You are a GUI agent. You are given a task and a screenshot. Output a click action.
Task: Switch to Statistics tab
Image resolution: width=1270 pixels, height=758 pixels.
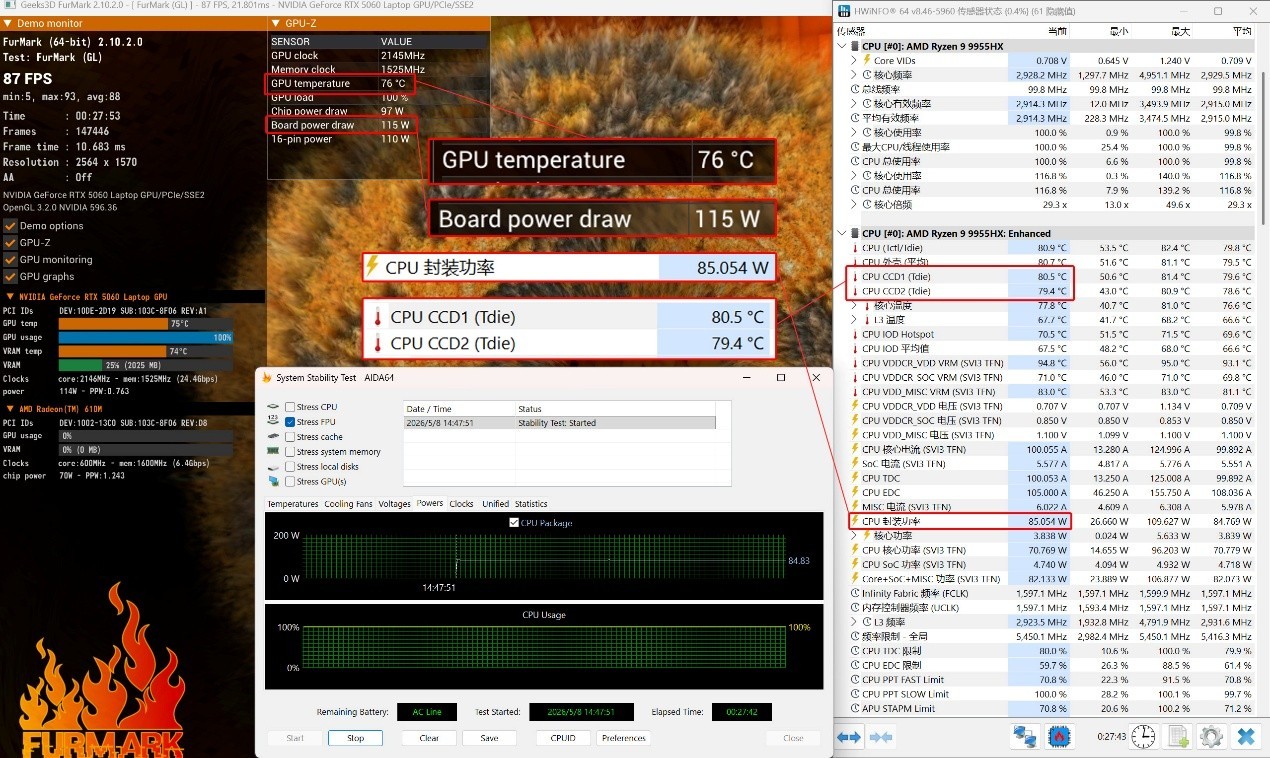(531, 504)
